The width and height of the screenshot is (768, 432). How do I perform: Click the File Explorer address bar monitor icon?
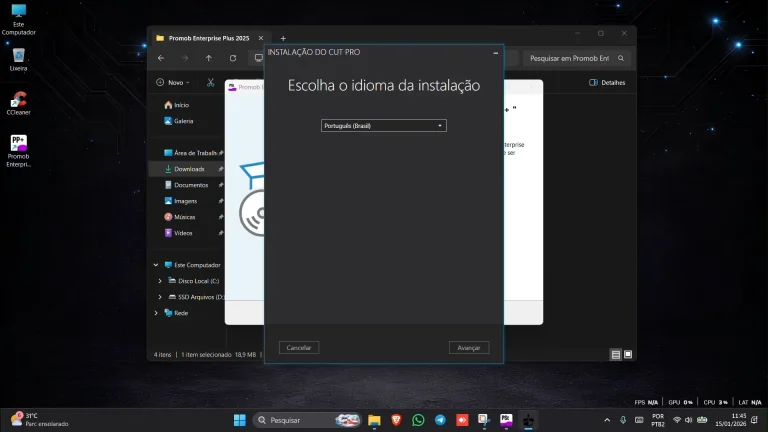tap(258, 58)
